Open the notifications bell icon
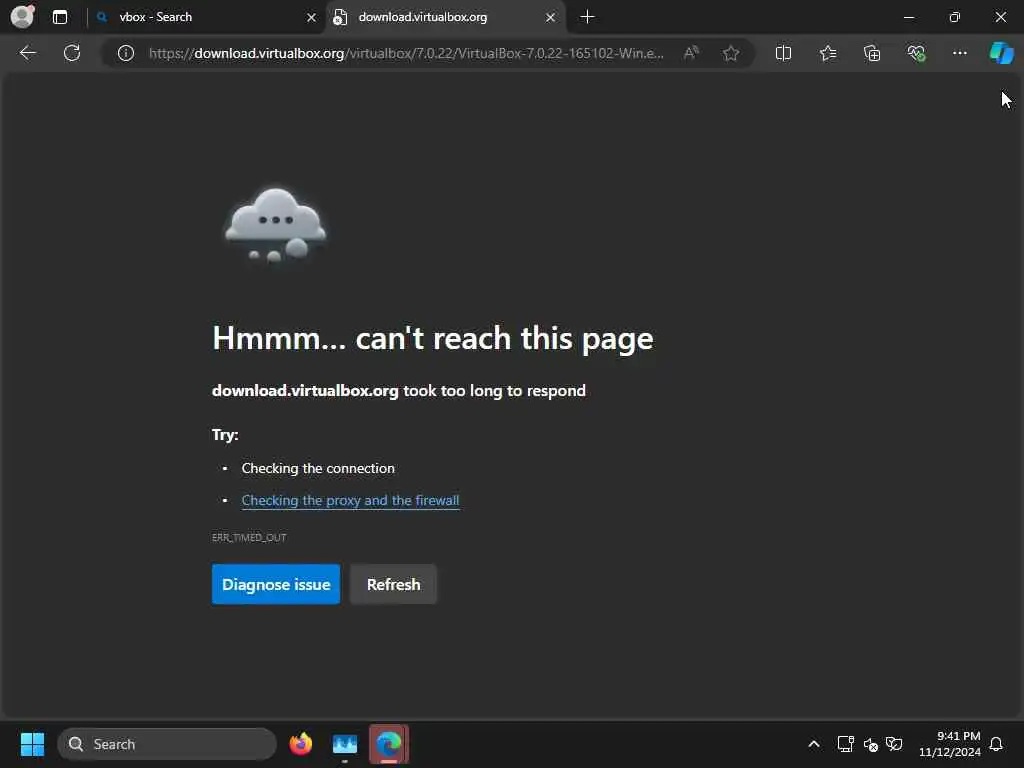The width and height of the screenshot is (1024, 768). (996, 744)
